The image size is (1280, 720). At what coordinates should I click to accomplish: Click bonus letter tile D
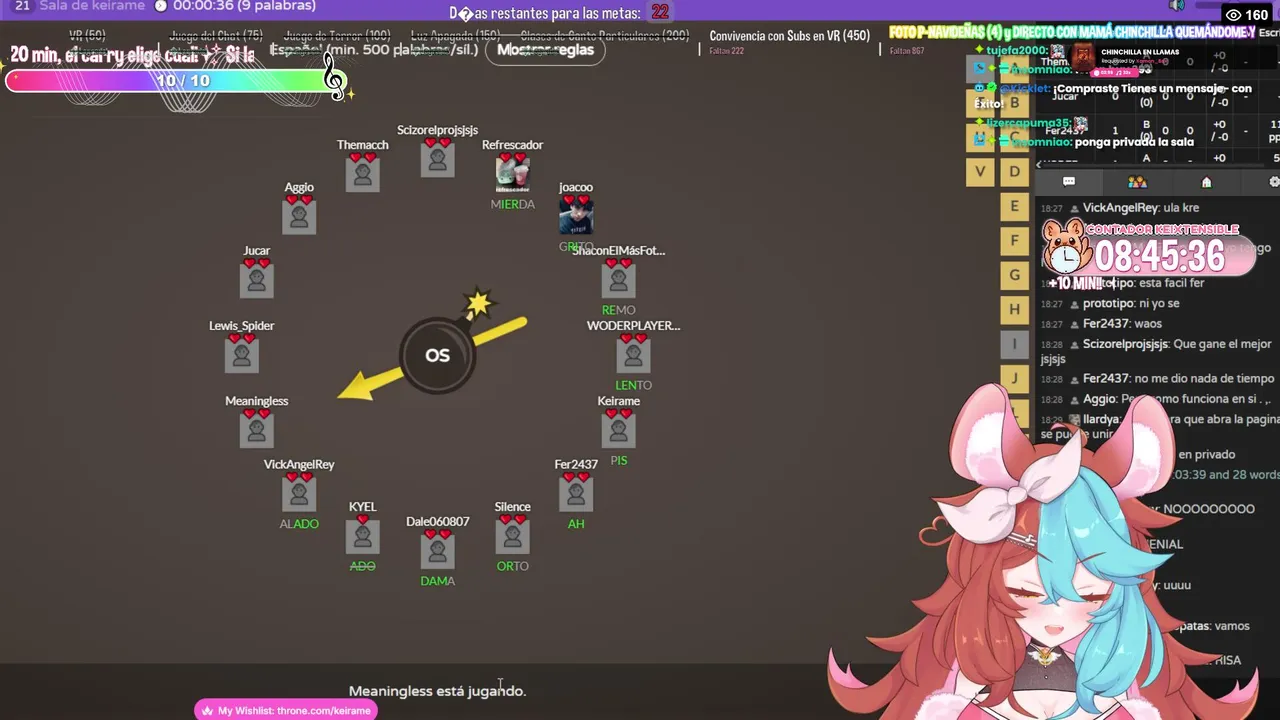pos(1014,171)
